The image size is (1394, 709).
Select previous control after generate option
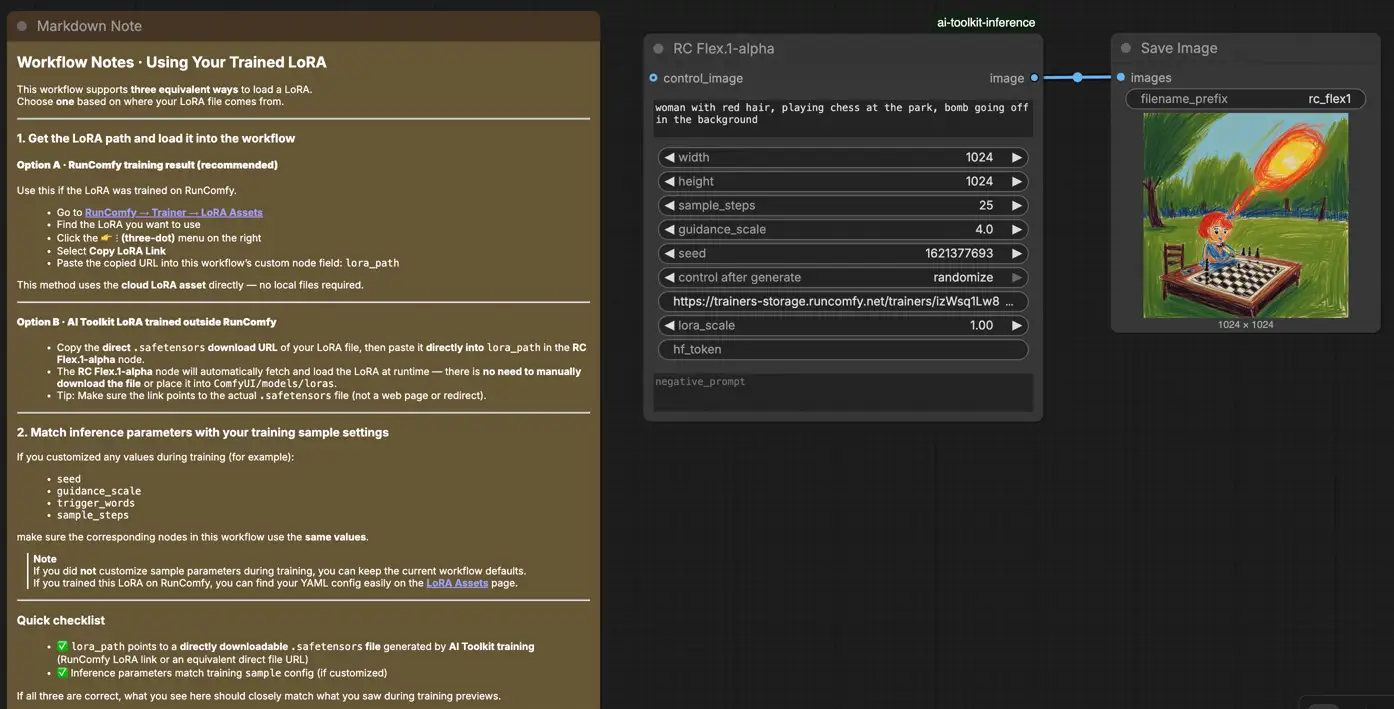[668, 277]
